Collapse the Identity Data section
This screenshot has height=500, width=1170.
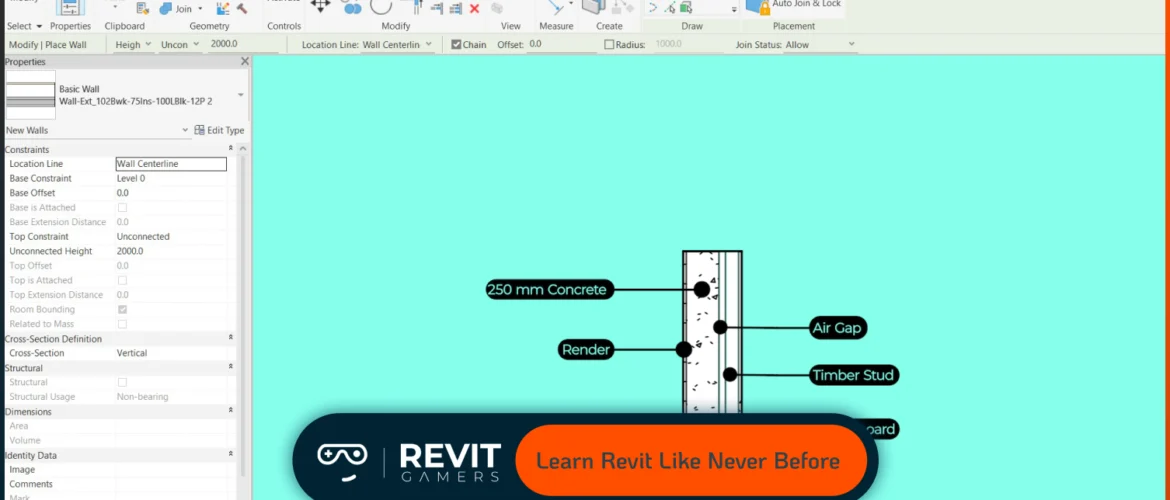pos(231,455)
